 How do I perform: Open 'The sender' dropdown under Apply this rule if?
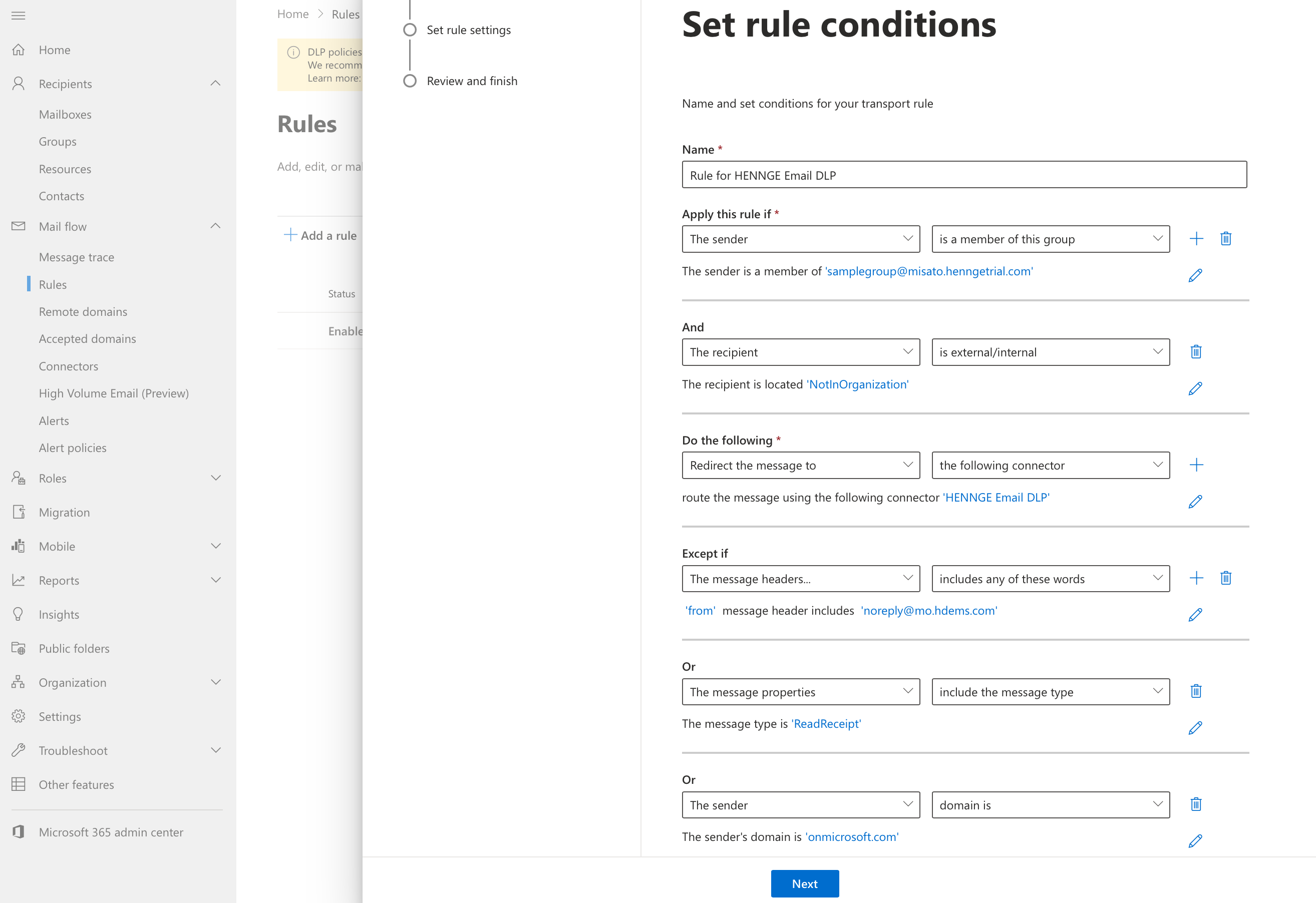(x=800, y=239)
